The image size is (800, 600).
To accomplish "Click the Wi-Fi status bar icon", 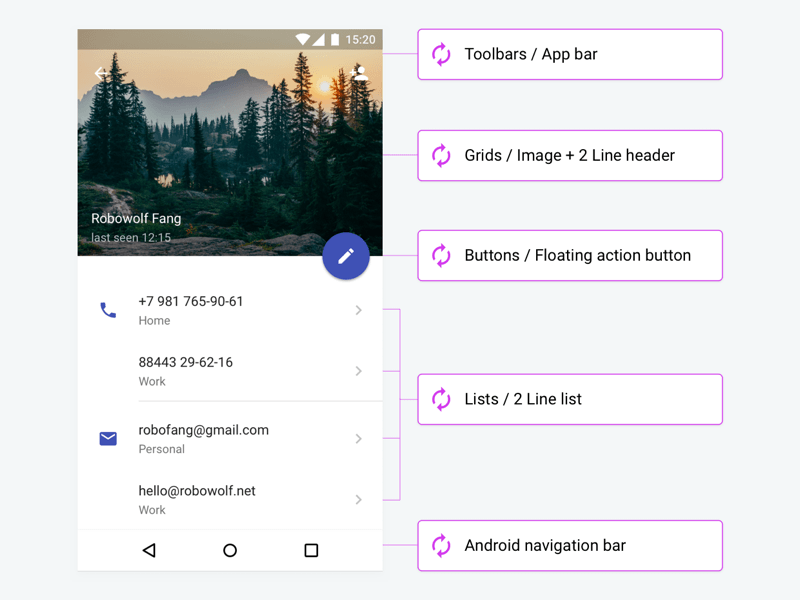I will pos(303,39).
